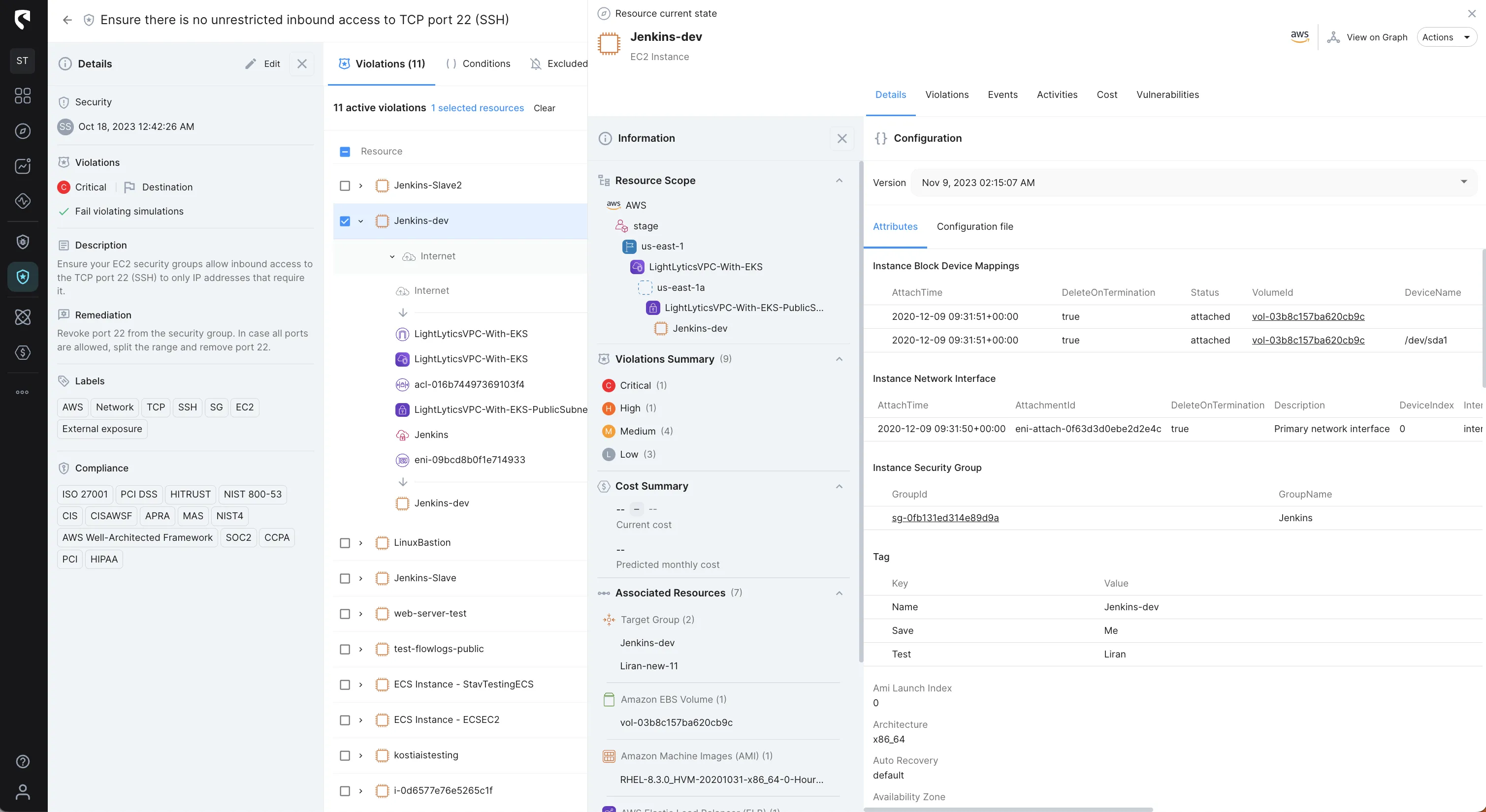Viewport: 1486px width, 812px height.
Task: Uncheck the Jenkins-dev checkbox
Action: [345, 221]
